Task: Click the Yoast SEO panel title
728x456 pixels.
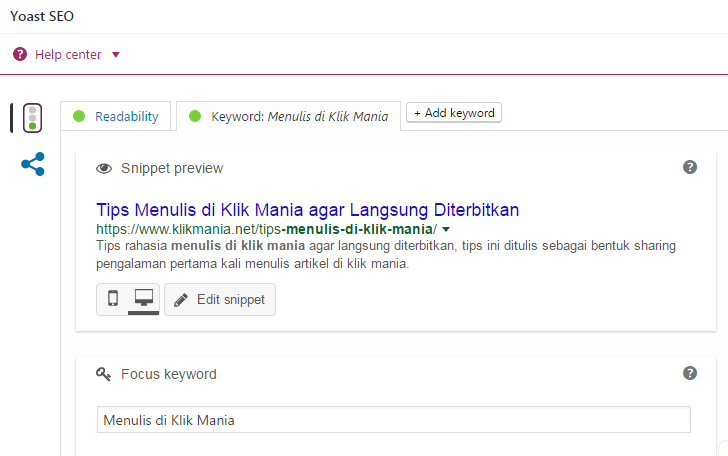Action: point(42,16)
